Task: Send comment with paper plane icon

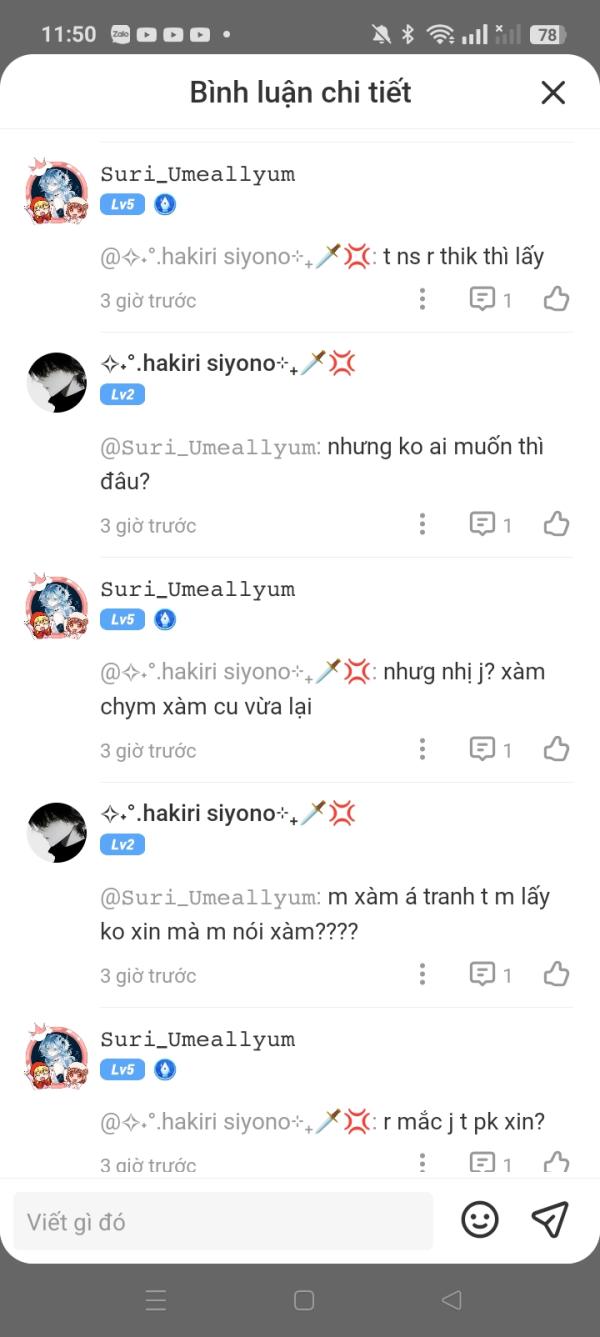Action: point(550,1219)
